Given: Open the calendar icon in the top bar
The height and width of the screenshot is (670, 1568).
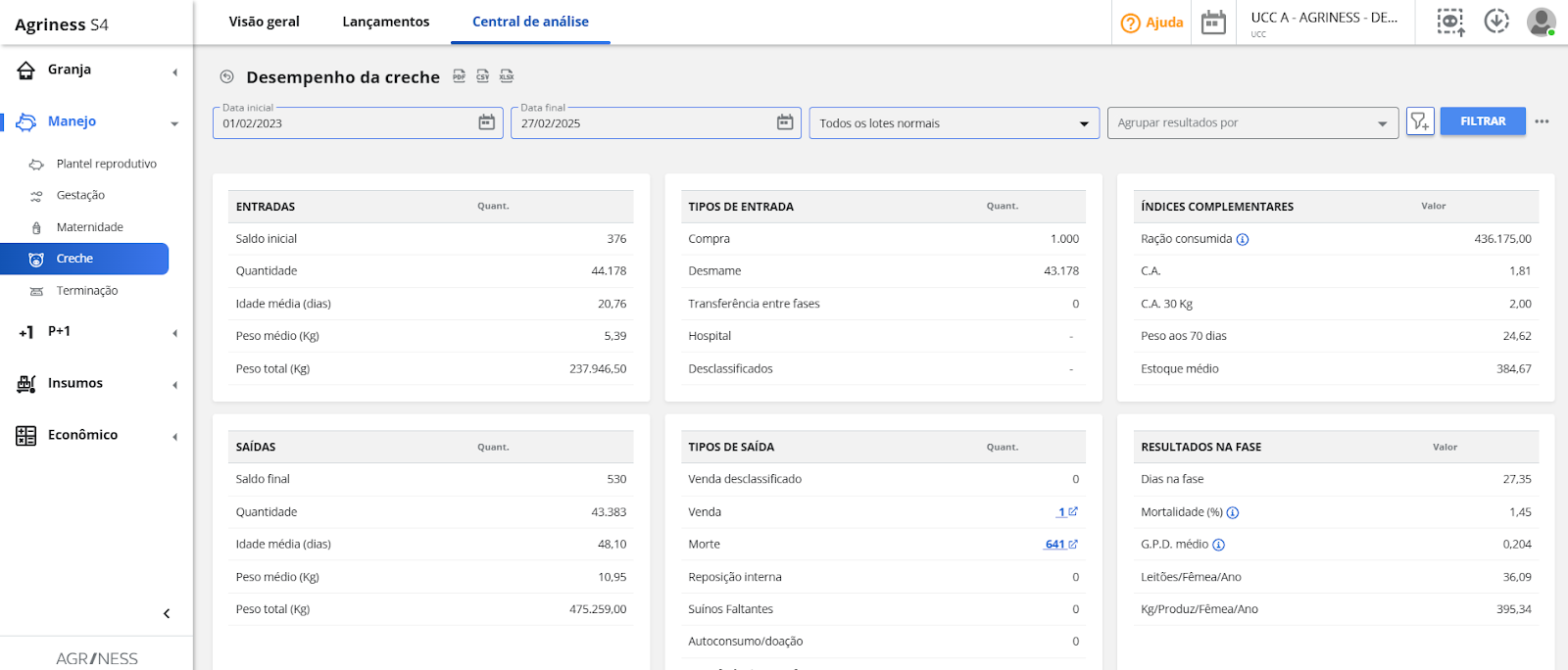Looking at the screenshot, I should (x=1213, y=22).
